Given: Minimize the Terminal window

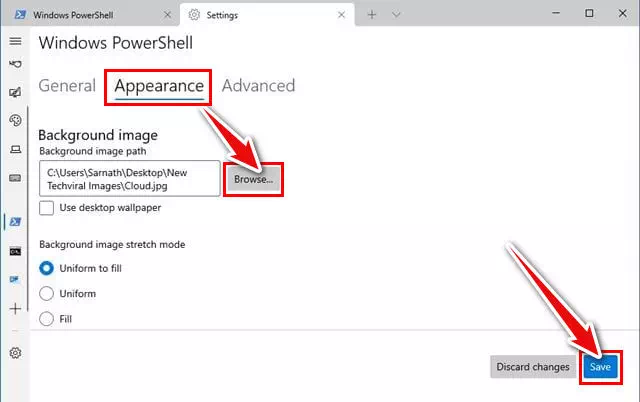Looking at the screenshot, I should (556, 13).
